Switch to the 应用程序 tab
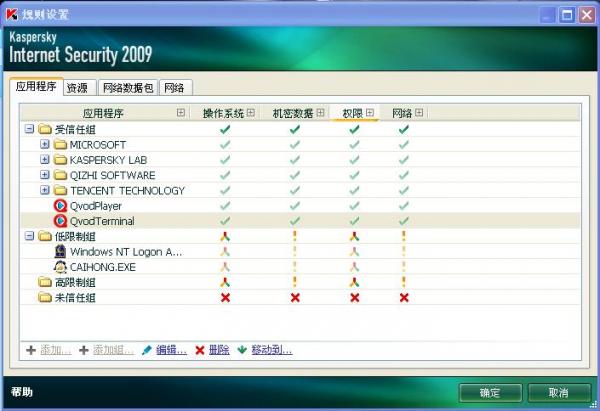 (x=36, y=86)
